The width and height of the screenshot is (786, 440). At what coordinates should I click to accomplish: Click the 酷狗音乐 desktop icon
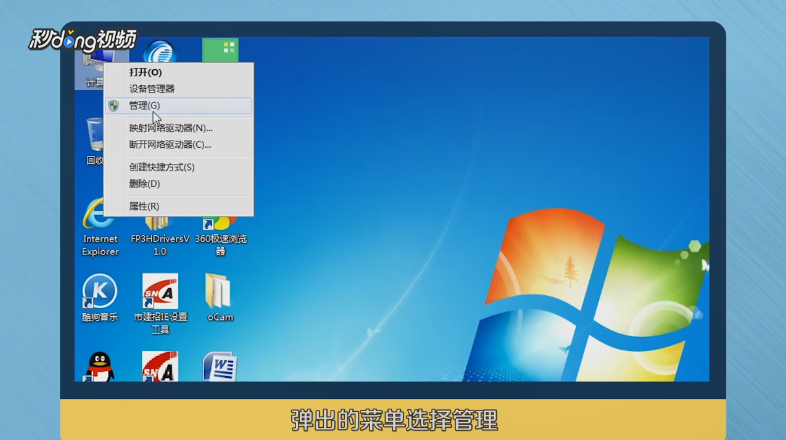pyautogui.click(x=100, y=298)
